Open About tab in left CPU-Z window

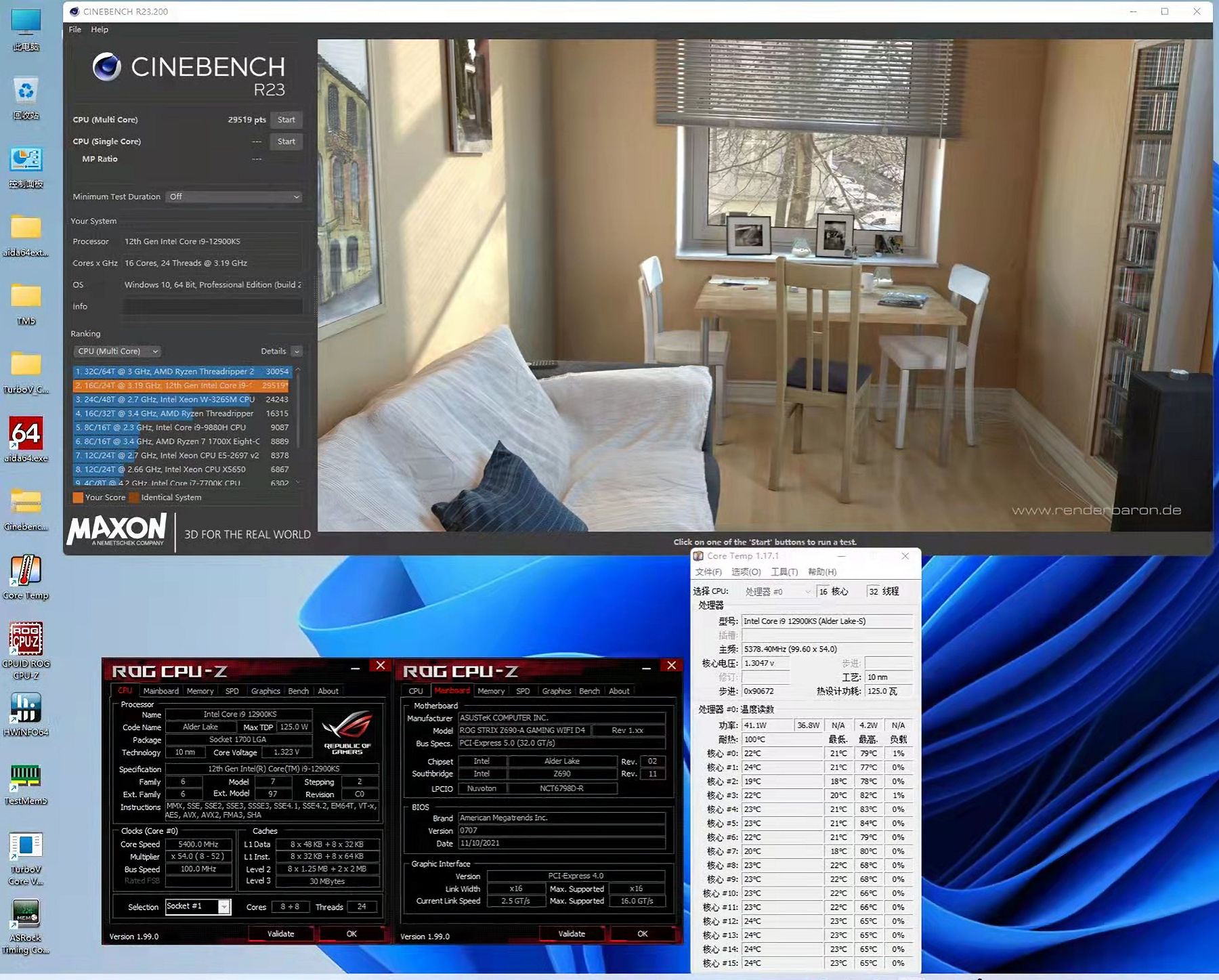click(328, 691)
